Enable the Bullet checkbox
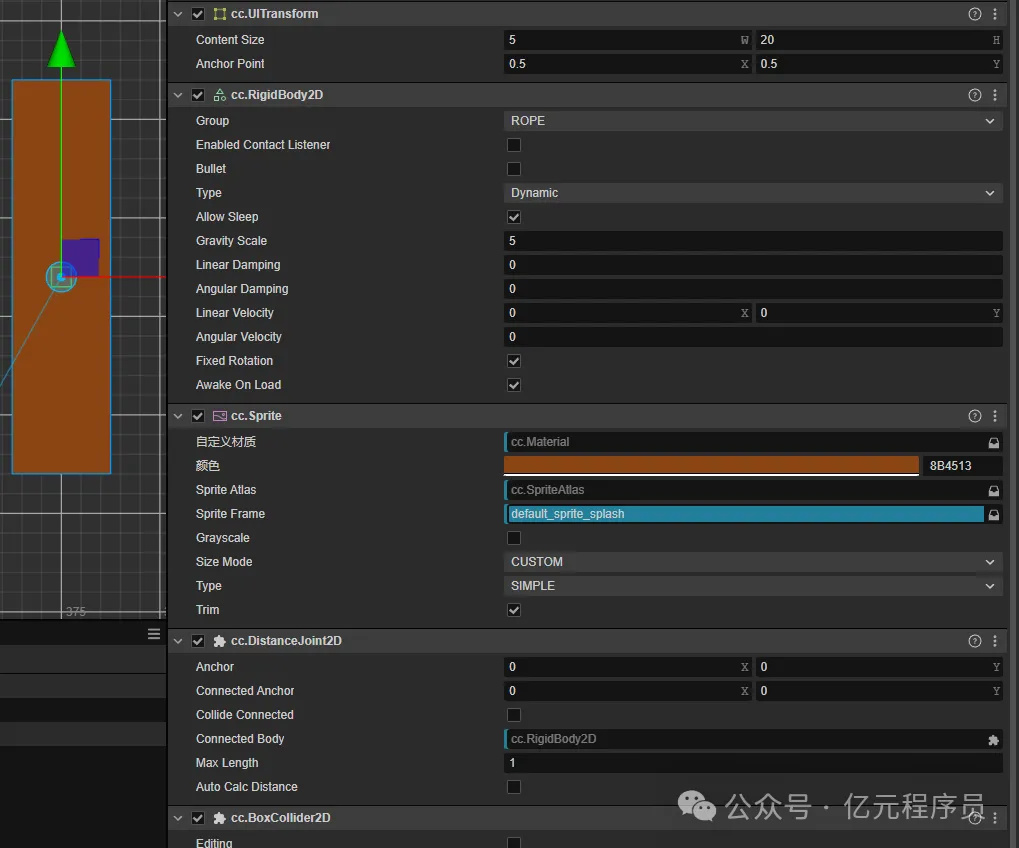The width and height of the screenshot is (1019, 848). (514, 169)
